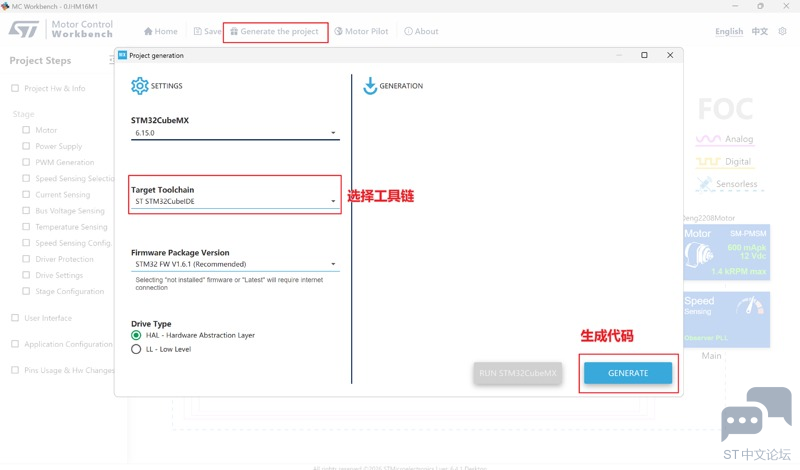Viewport: 800px width, 470px height.
Task: Check the Driver Protection step
Action: [x=26, y=259]
